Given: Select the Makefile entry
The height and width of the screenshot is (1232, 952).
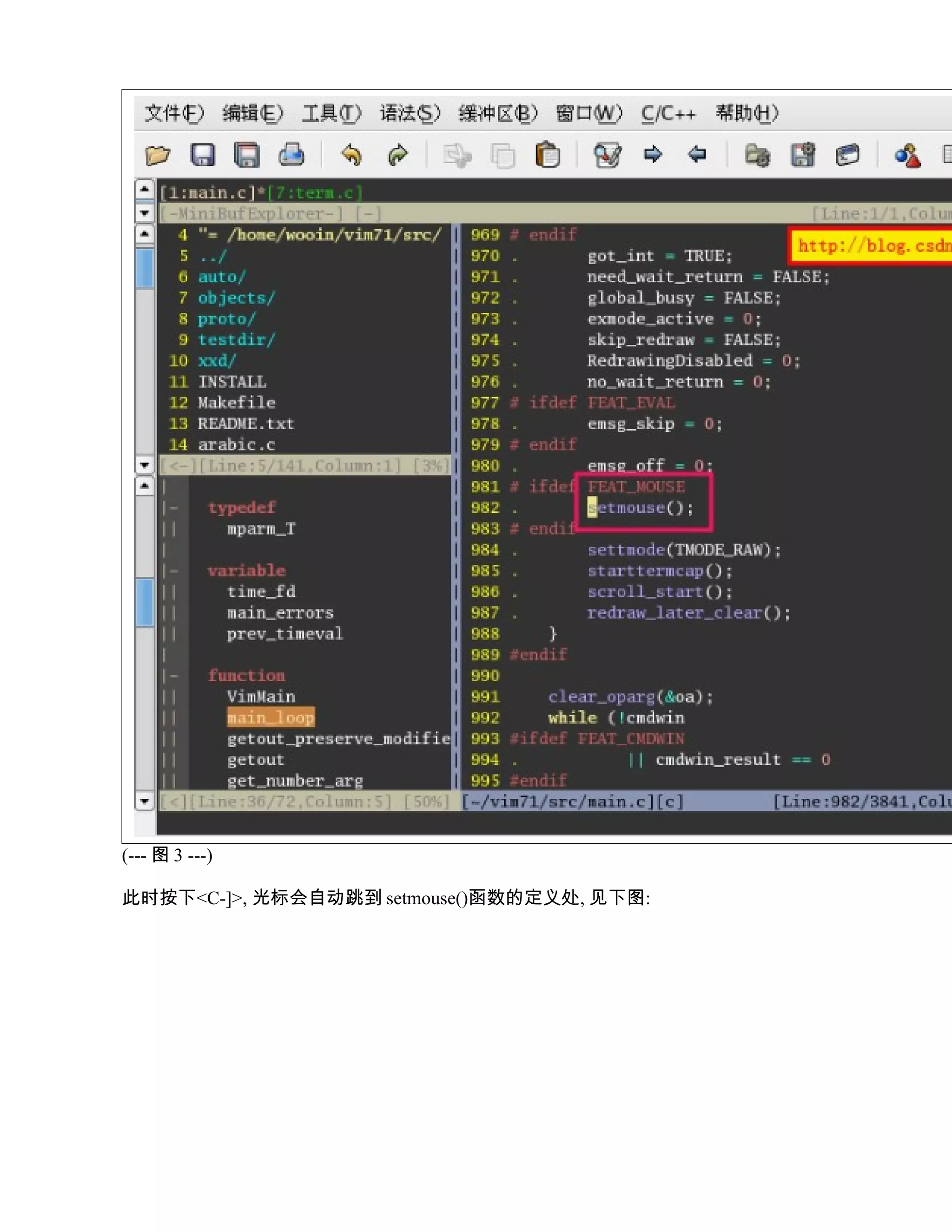Looking at the screenshot, I should click(237, 403).
